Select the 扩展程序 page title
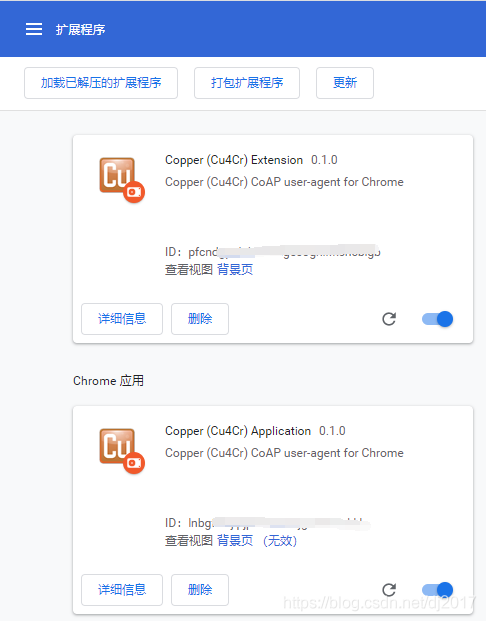Image resolution: width=486 pixels, height=621 pixels. pos(80,29)
